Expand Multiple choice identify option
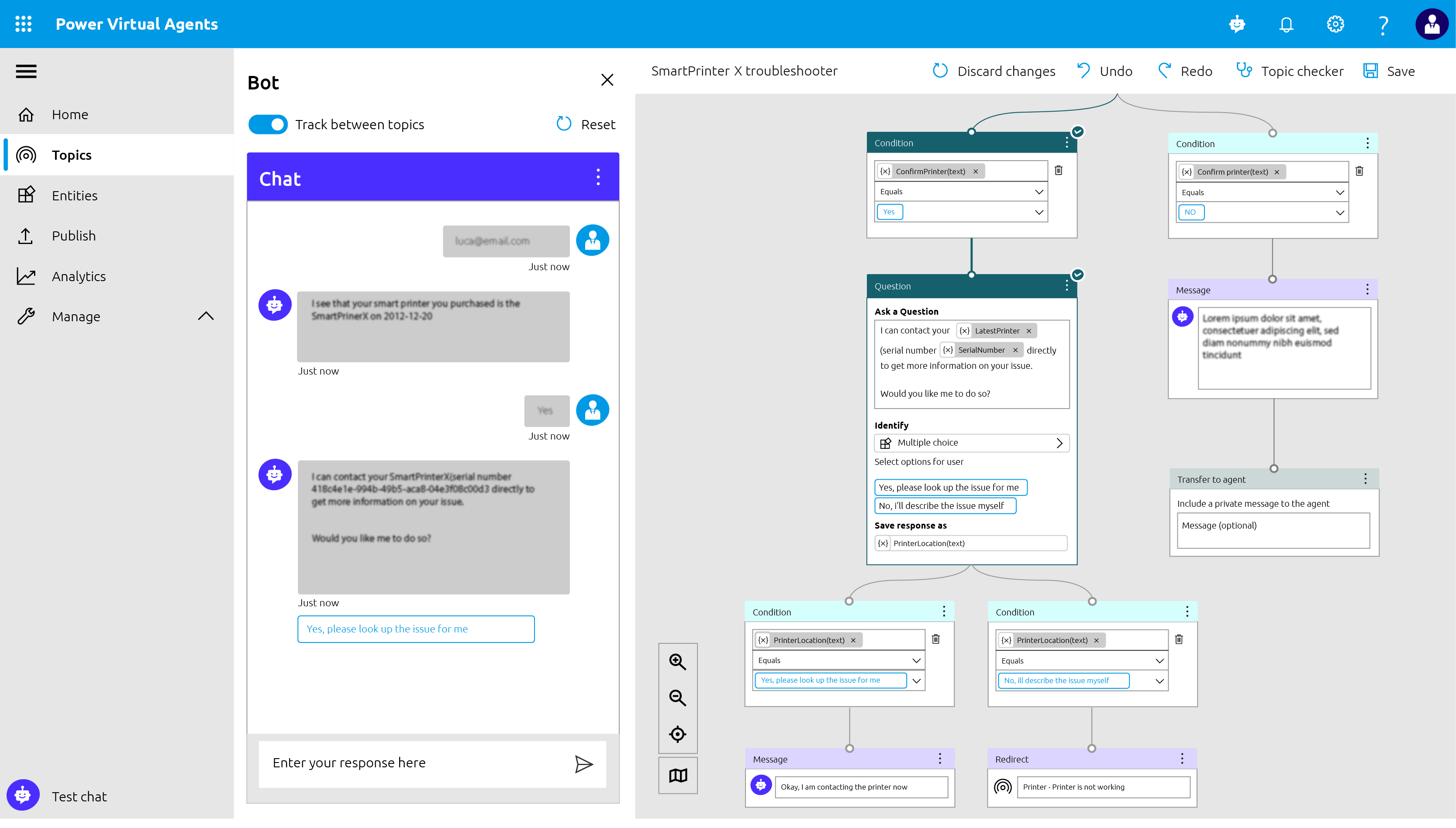This screenshot has width=1456, height=828. point(1059,443)
